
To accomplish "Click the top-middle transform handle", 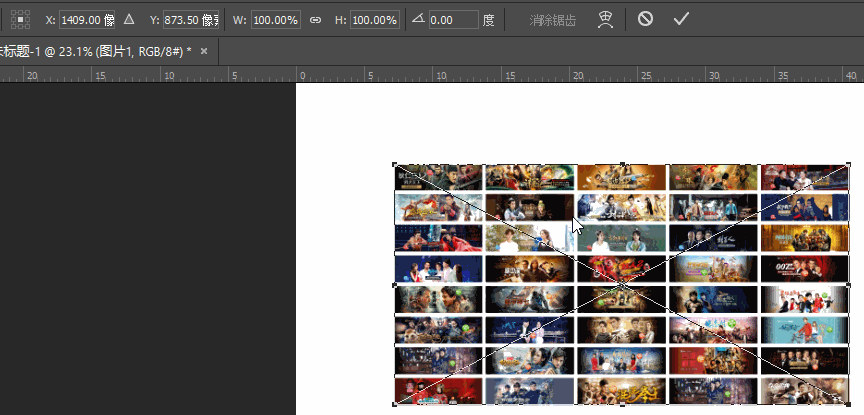I will click(622, 164).
